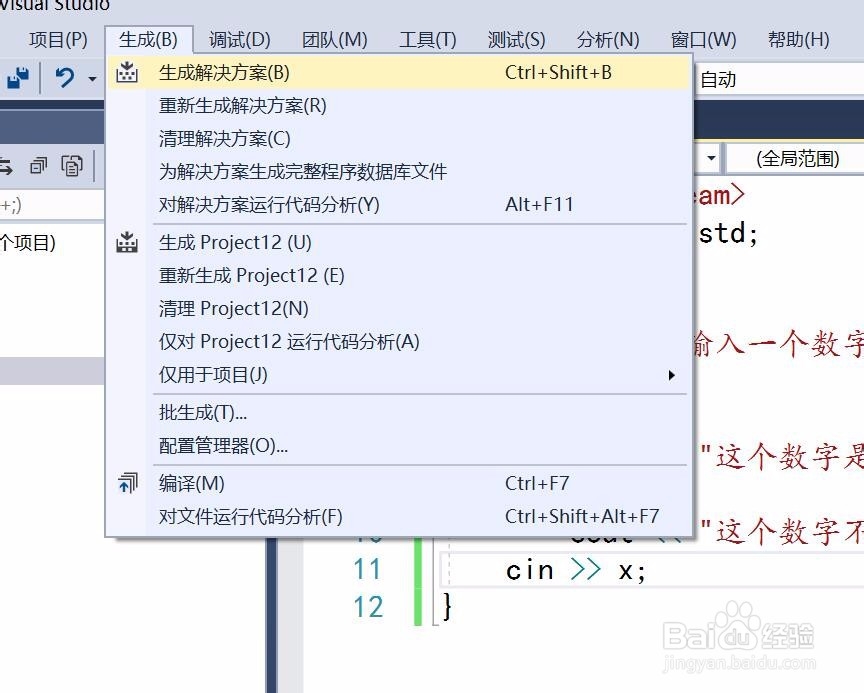Open the 团队(M) menu
Image resolution: width=864 pixels, height=693 pixels.
(x=334, y=40)
